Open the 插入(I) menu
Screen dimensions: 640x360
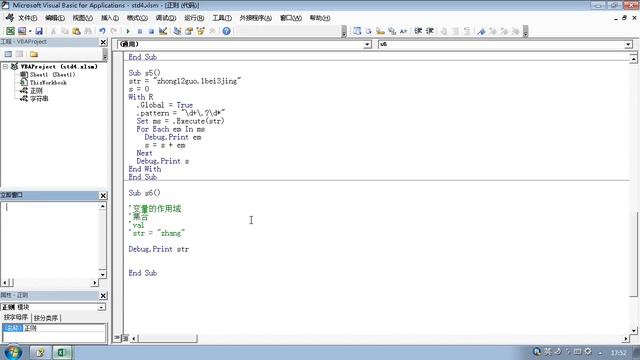[x=110, y=18]
